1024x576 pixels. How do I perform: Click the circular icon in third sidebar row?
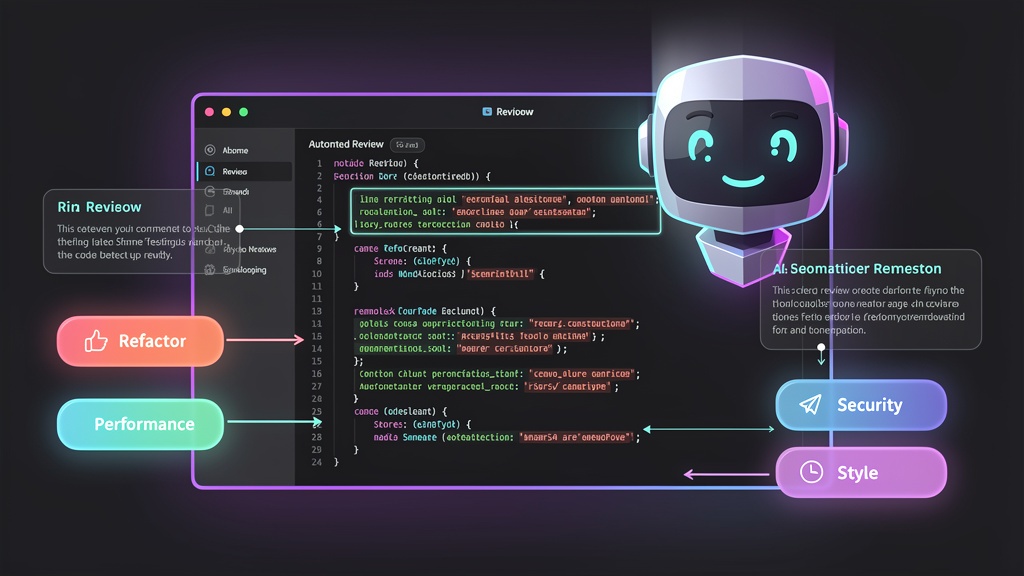pos(210,191)
